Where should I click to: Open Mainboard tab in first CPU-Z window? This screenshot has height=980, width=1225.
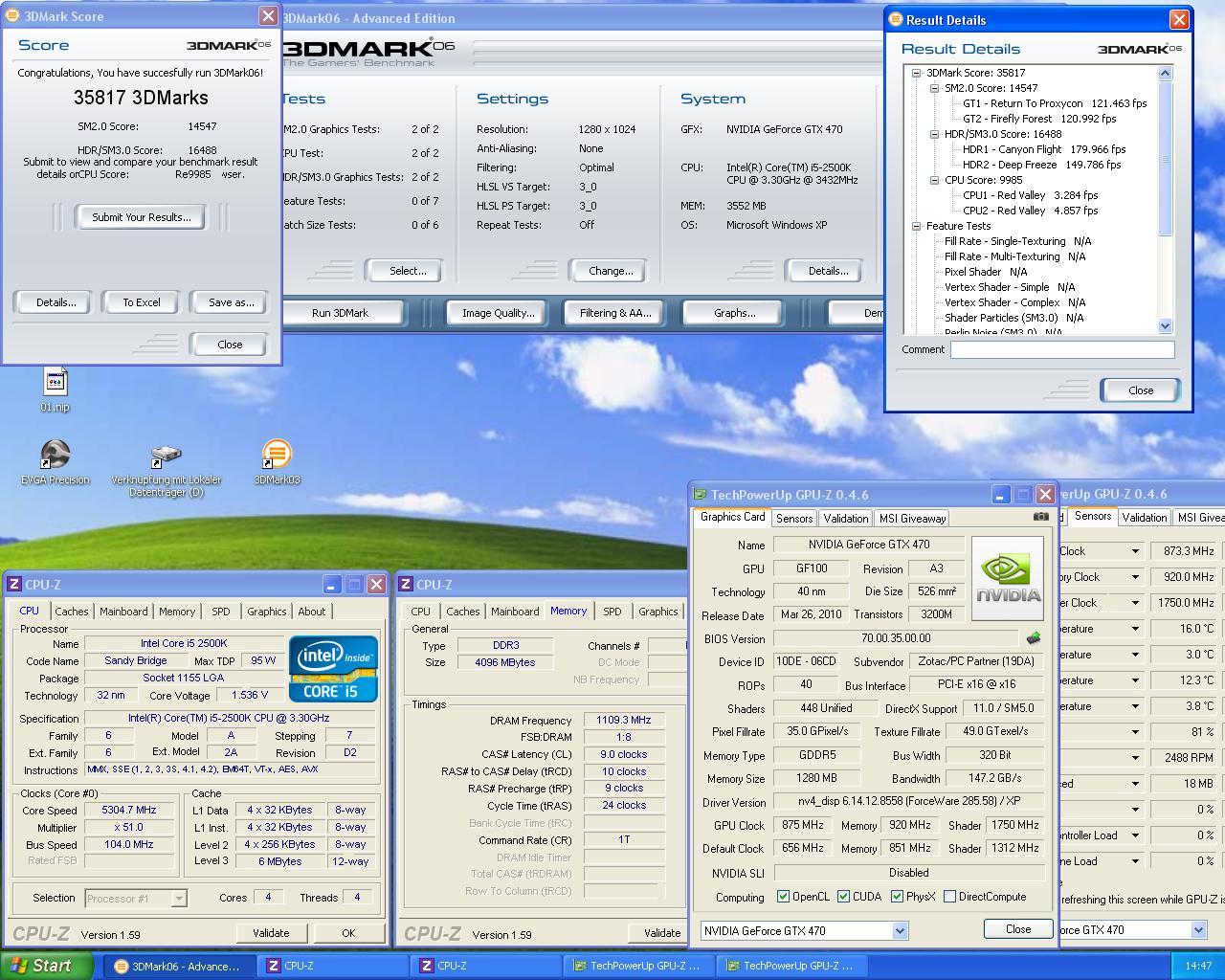coord(123,612)
